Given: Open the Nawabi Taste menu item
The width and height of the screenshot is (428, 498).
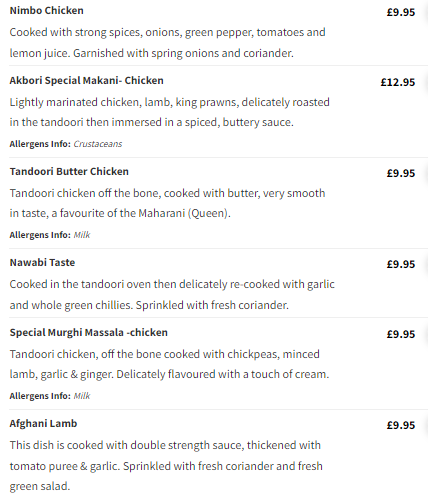Looking at the screenshot, I should pyautogui.click(x=42, y=263).
